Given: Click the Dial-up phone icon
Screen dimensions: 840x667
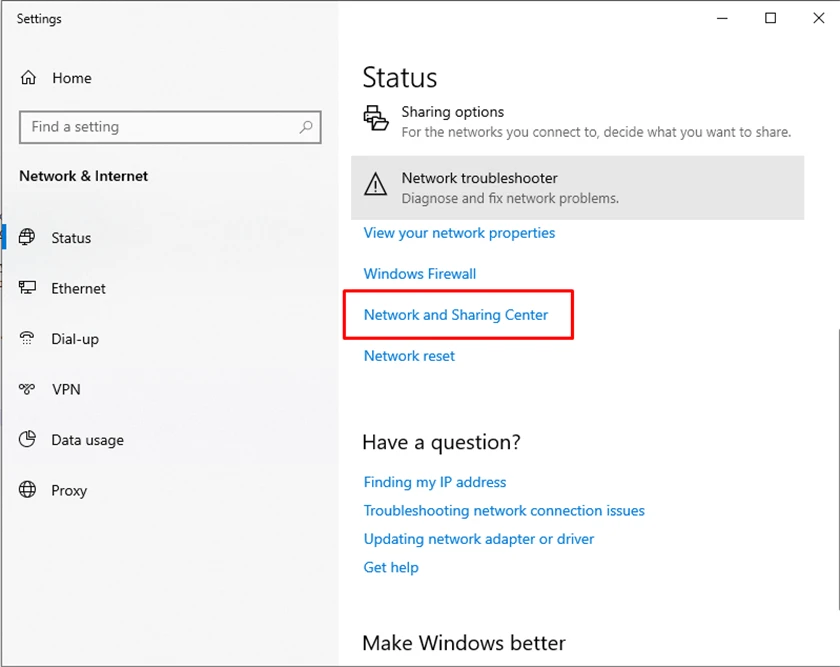Looking at the screenshot, I should tap(27, 338).
